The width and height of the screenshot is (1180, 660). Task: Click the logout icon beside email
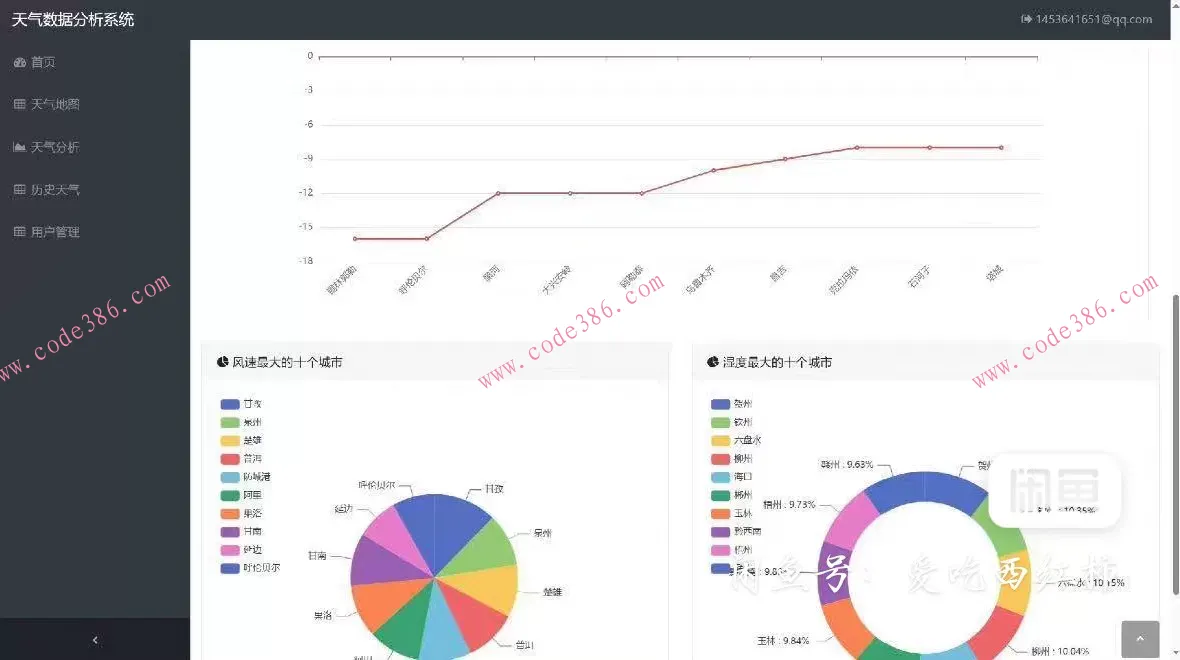tap(1026, 19)
